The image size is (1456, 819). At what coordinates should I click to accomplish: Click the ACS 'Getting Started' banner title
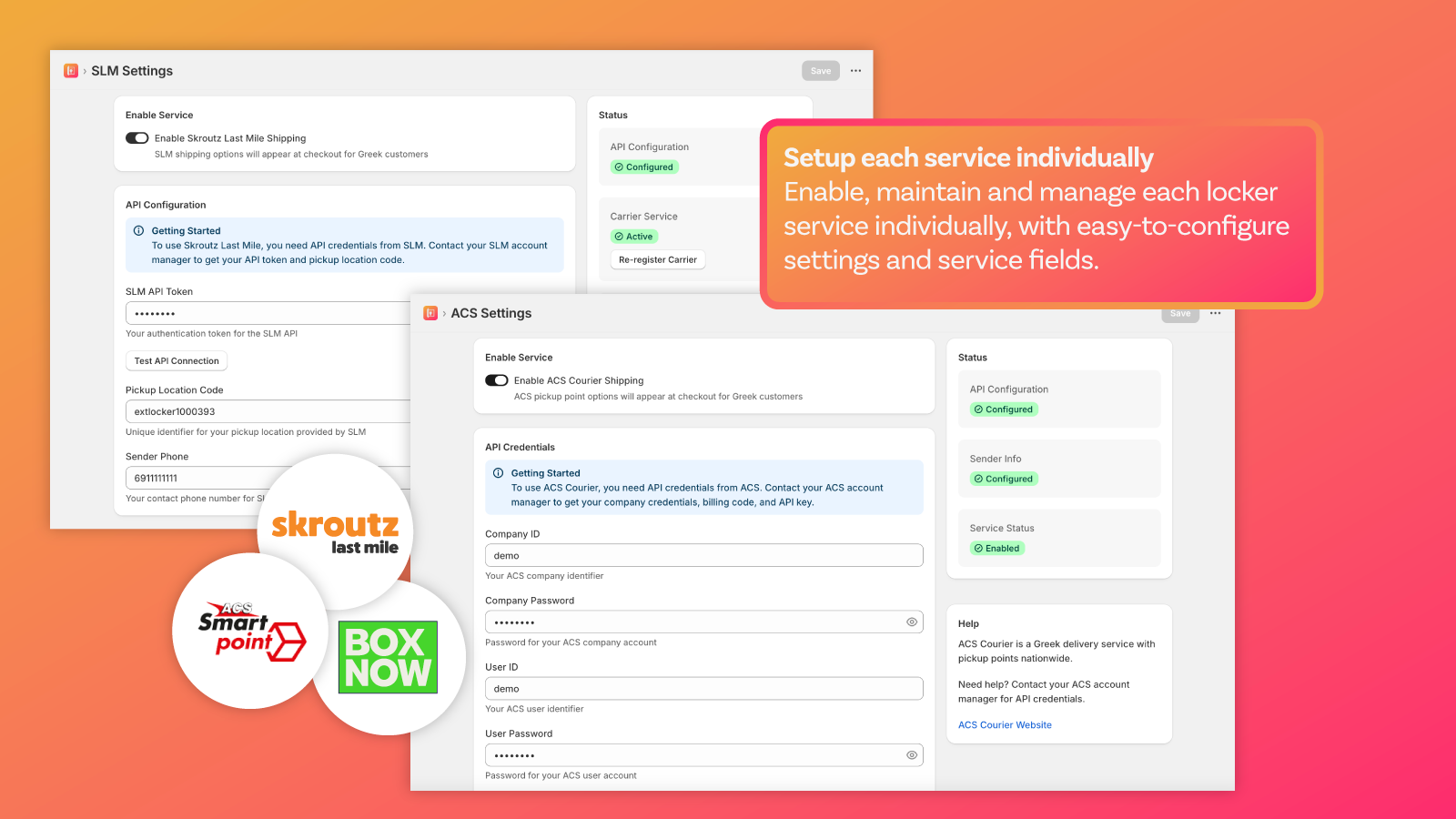[545, 473]
